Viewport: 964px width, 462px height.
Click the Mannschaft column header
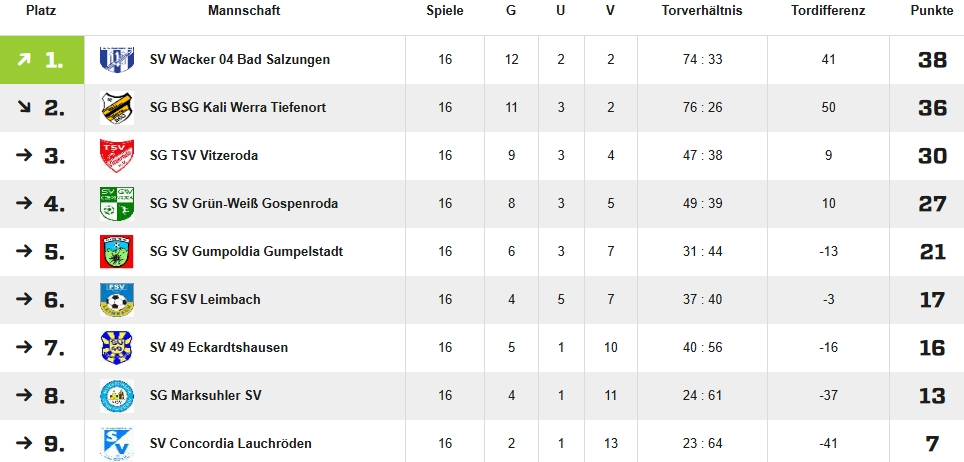244,11
